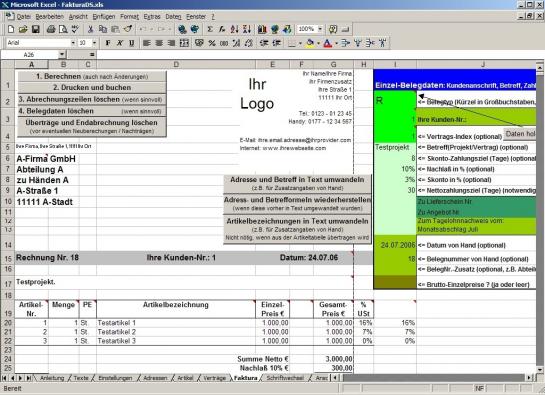Image resolution: width=545 pixels, height=395 pixels.
Task: Create a new workbook via toolbar icon
Action: (11, 29)
